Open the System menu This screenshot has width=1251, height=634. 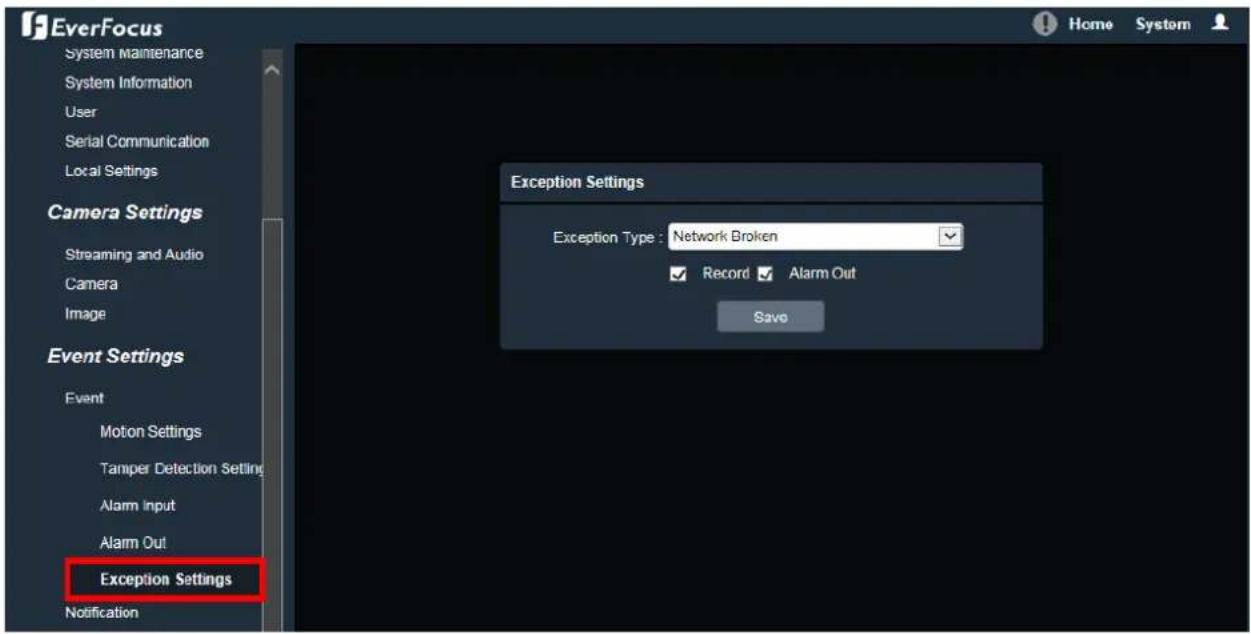1163,24
